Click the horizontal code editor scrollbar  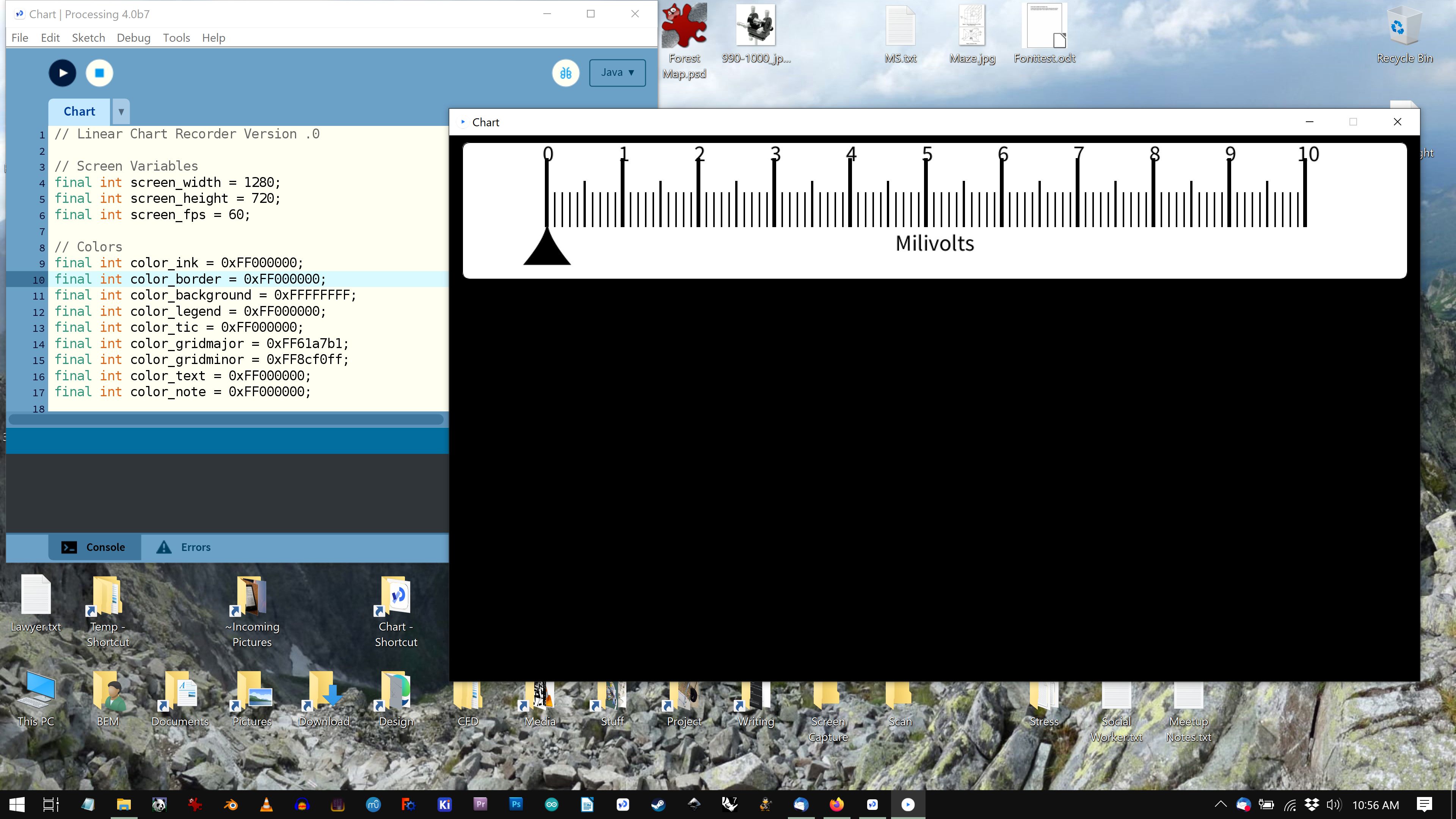[226, 419]
